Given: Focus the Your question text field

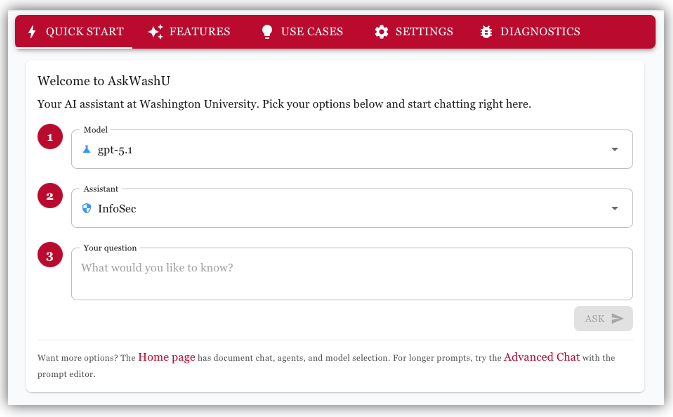Looking at the screenshot, I should (351, 274).
